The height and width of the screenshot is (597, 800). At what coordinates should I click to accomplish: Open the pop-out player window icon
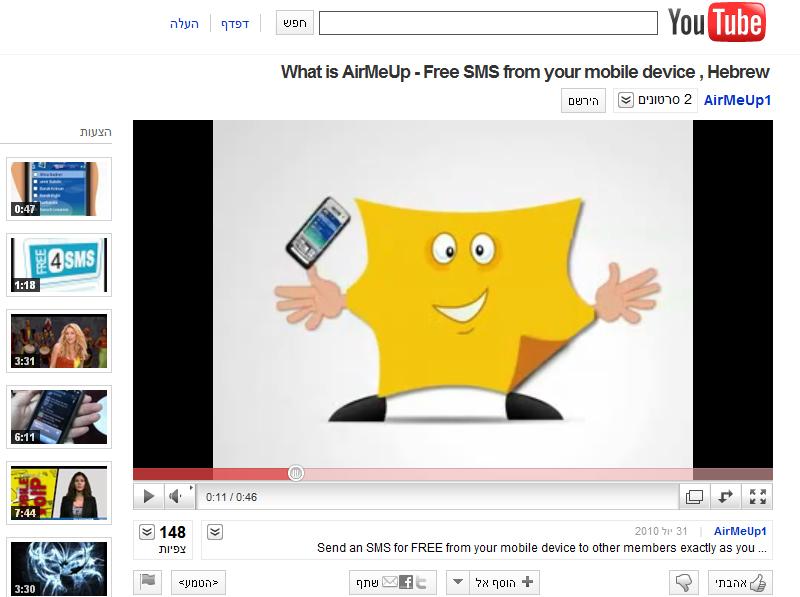[694, 496]
